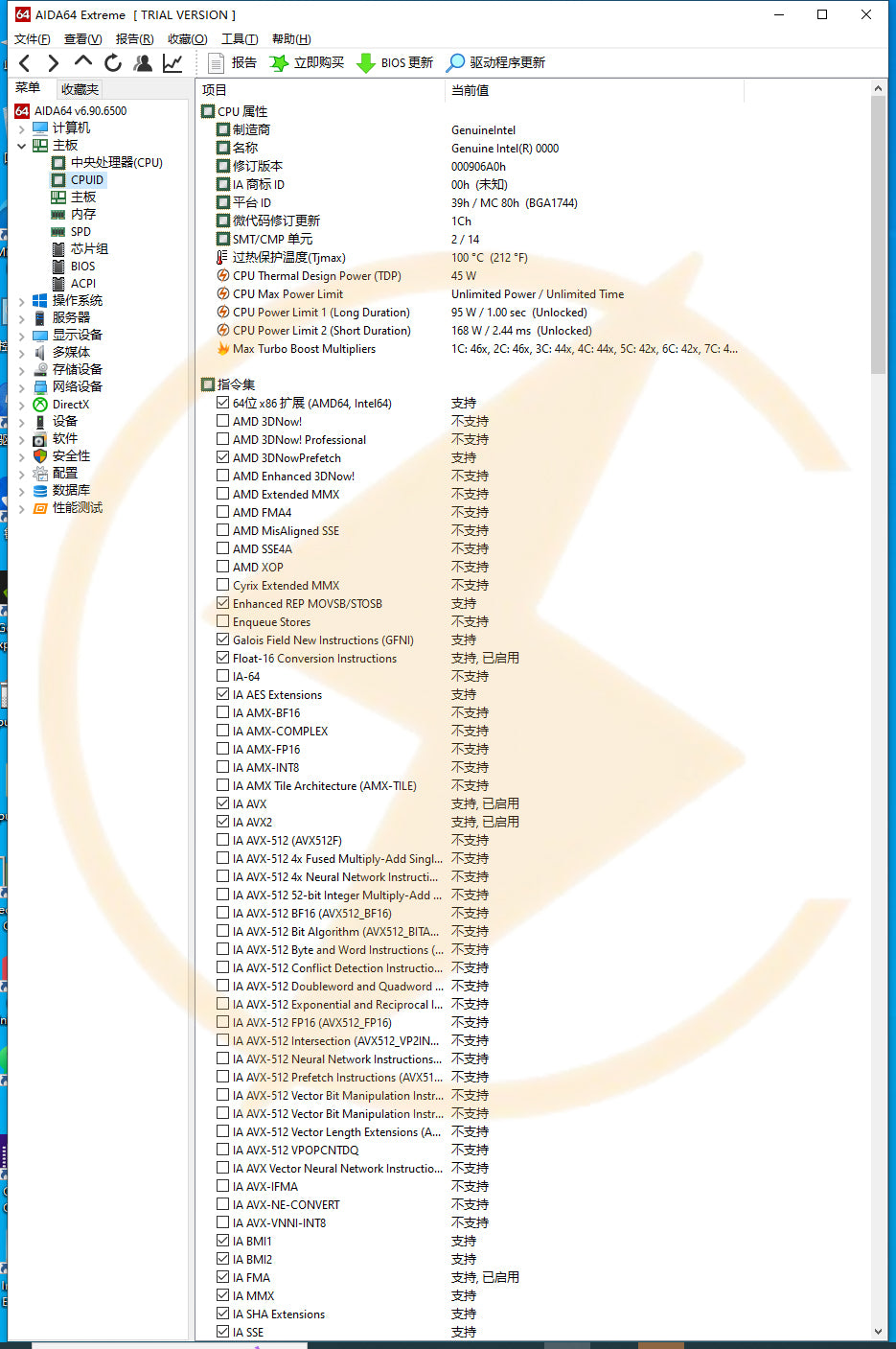896x1349 pixels.
Task: Click the 立即购买 buy now icon
Action: [279, 63]
